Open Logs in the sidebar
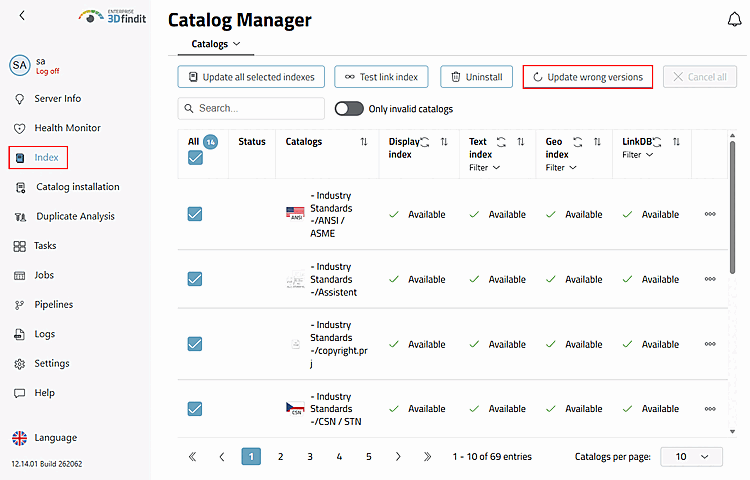Image resolution: width=750 pixels, height=480 pixels. coord(34,334)
